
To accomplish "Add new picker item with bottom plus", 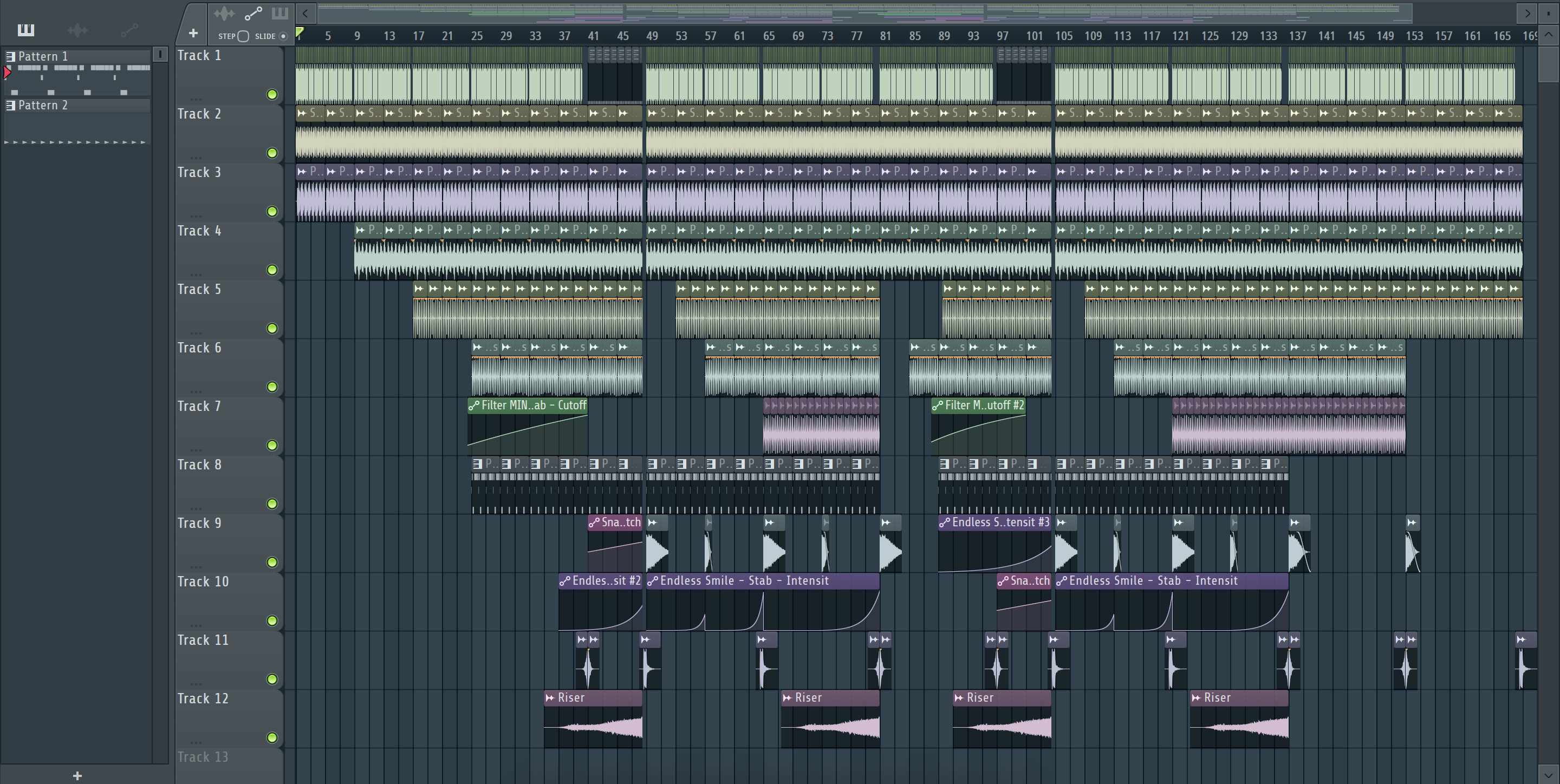I will (77, 775).
